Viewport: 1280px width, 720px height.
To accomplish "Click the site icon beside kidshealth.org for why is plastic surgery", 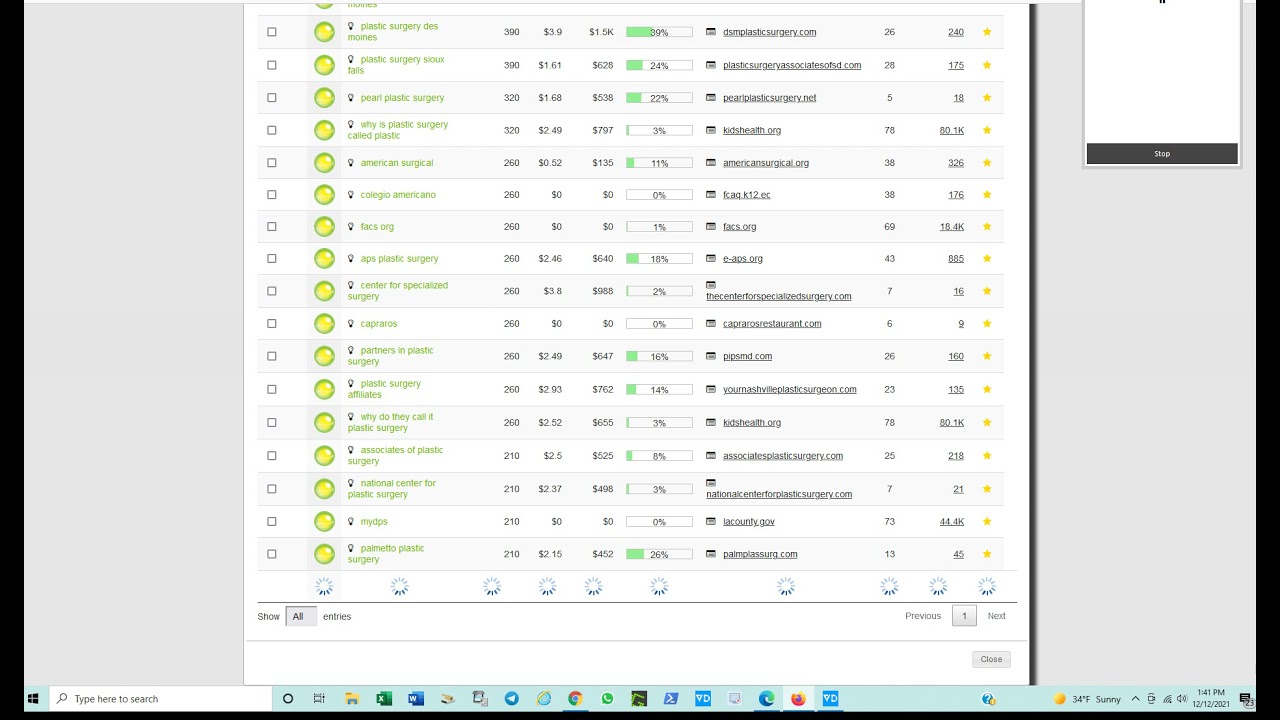I will coord(711,130).
